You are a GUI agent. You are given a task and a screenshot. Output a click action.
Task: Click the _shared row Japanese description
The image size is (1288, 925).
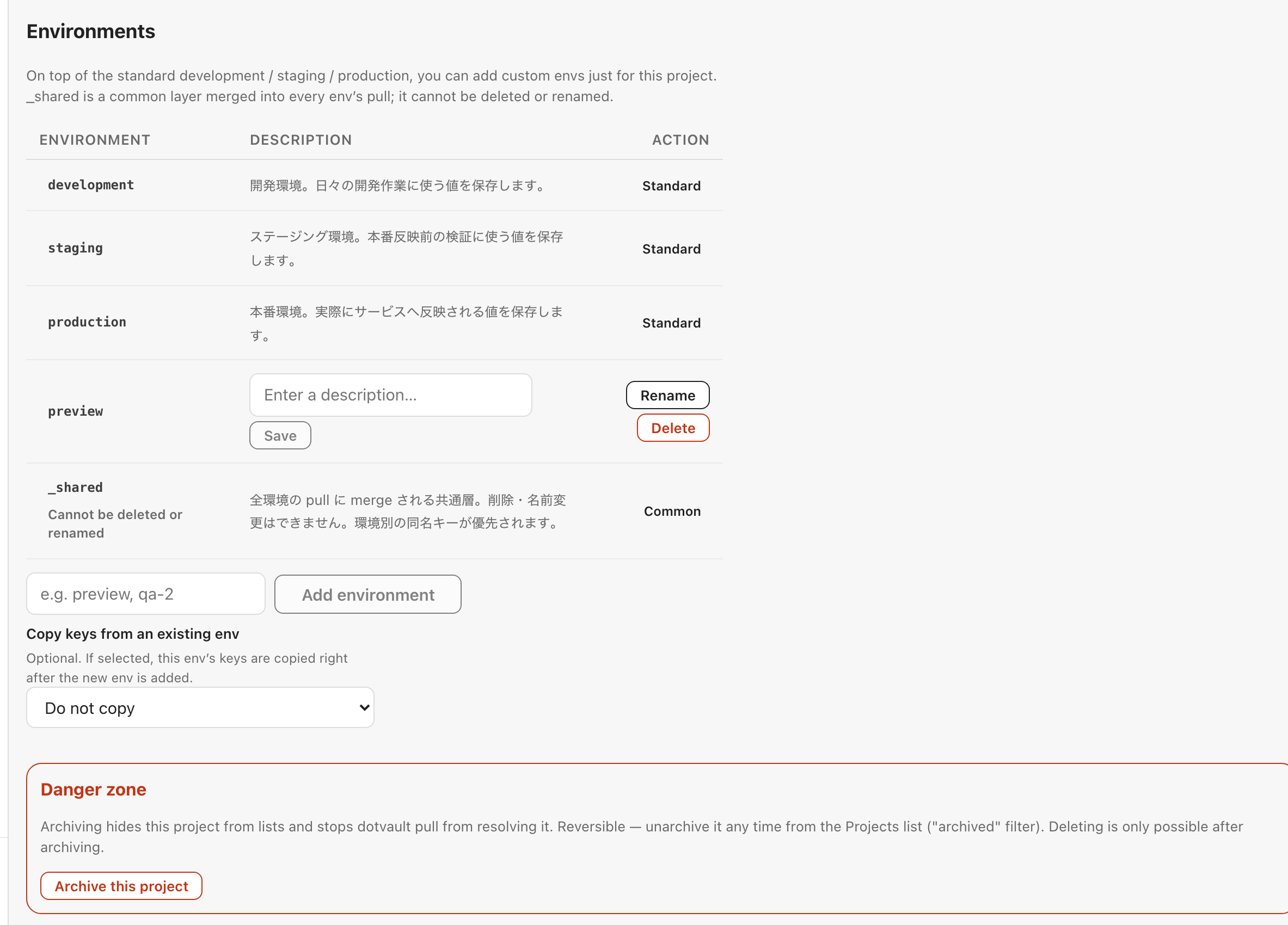pyautogui.click(x=408, y=511)
